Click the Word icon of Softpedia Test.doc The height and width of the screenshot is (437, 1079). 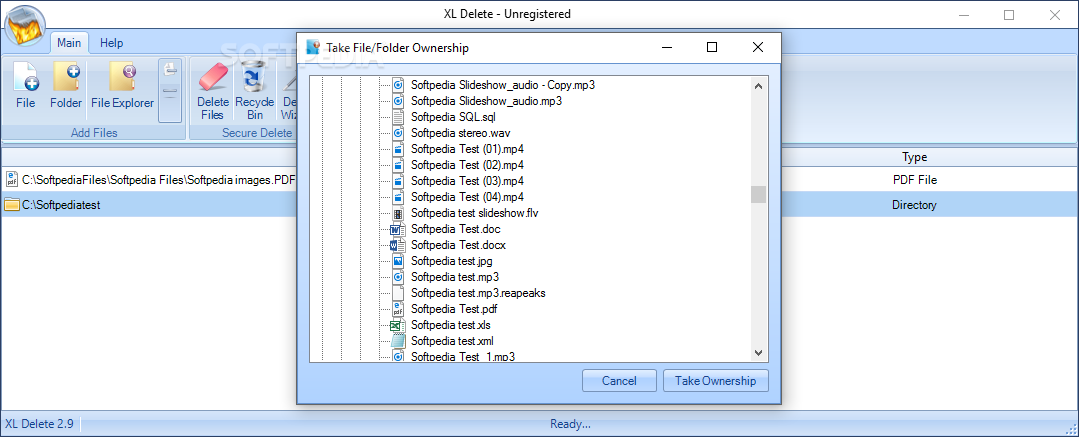tap(397, 228)
